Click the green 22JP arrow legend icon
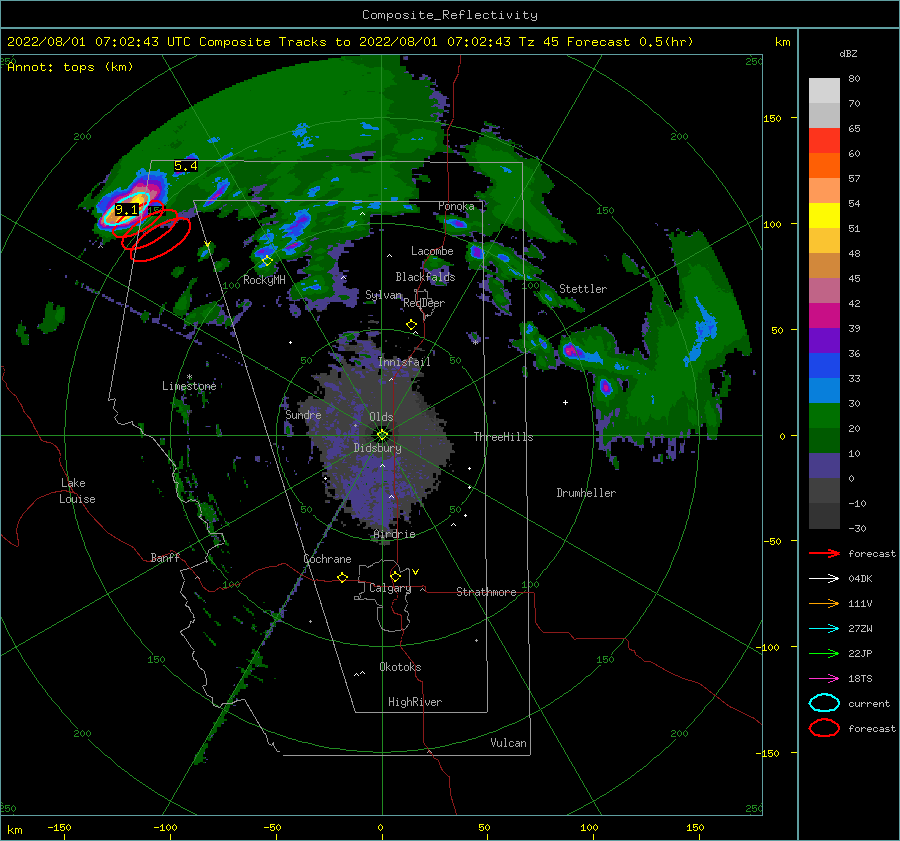The width and height of the screenshot is (900, 841). pos(824,653)
